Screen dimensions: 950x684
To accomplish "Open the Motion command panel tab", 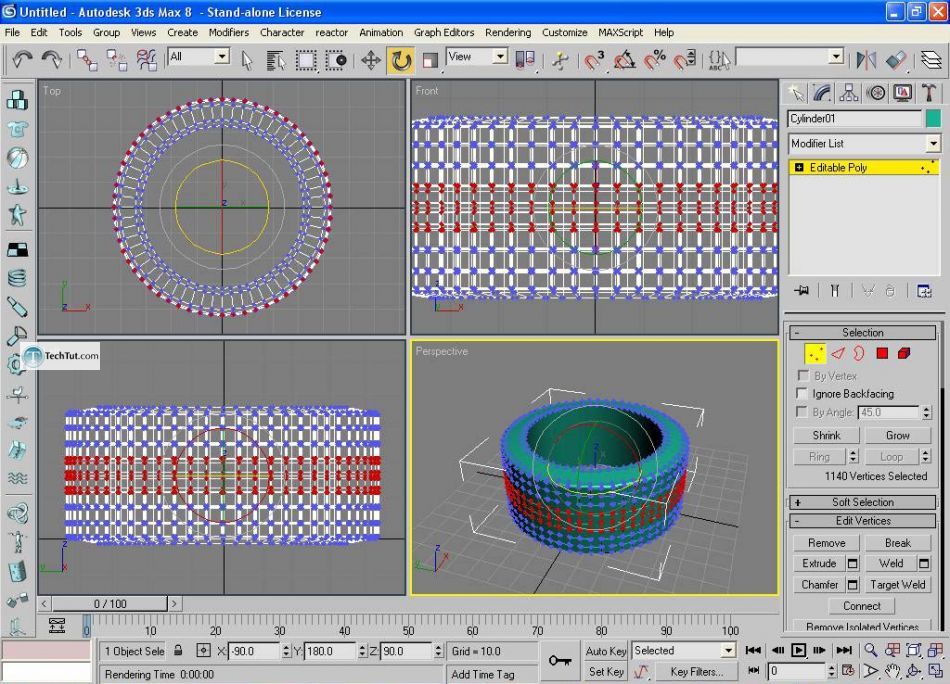I will [x=875, y=93].
